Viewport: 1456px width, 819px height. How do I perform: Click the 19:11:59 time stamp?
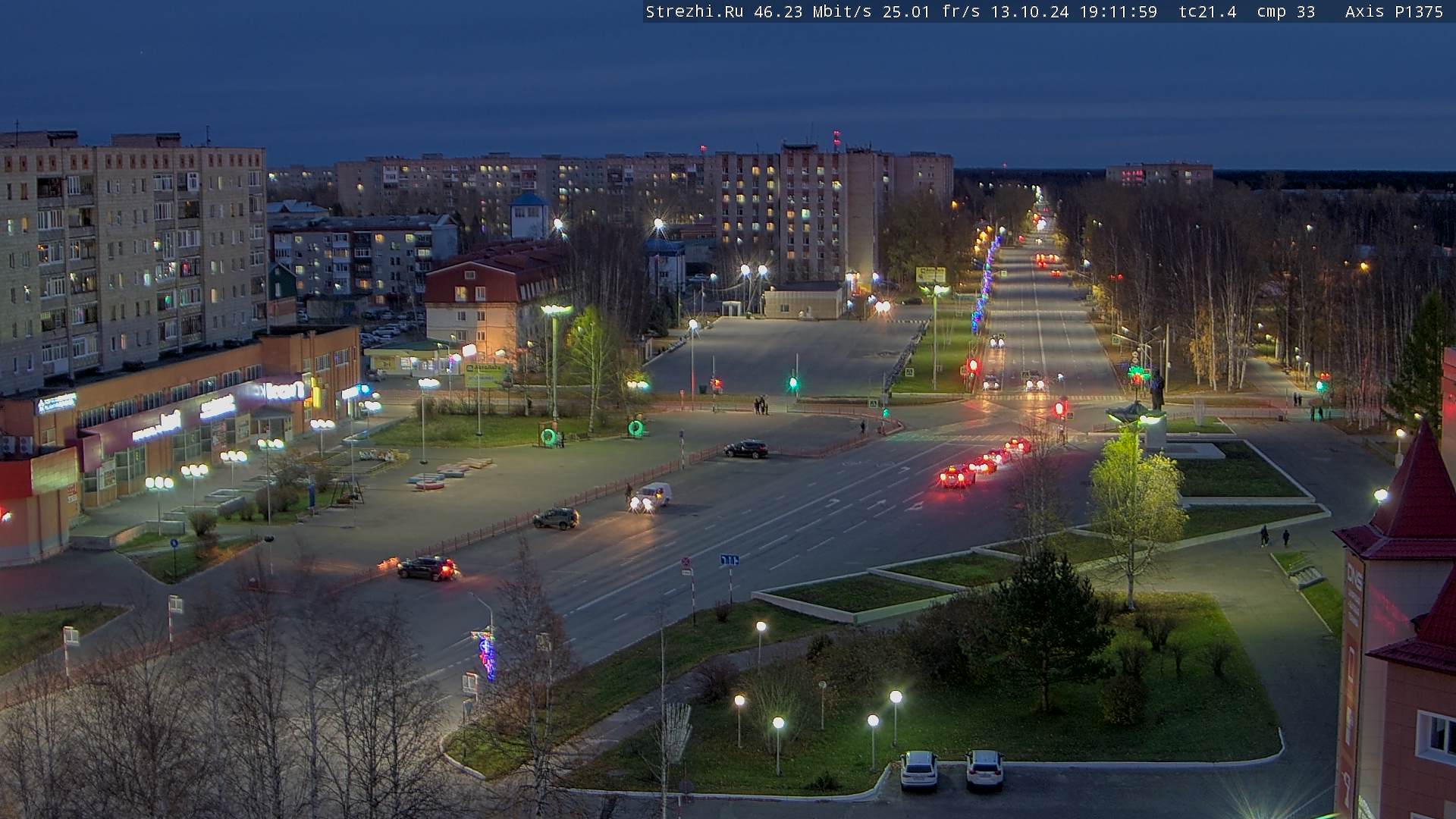[1119, 11]
